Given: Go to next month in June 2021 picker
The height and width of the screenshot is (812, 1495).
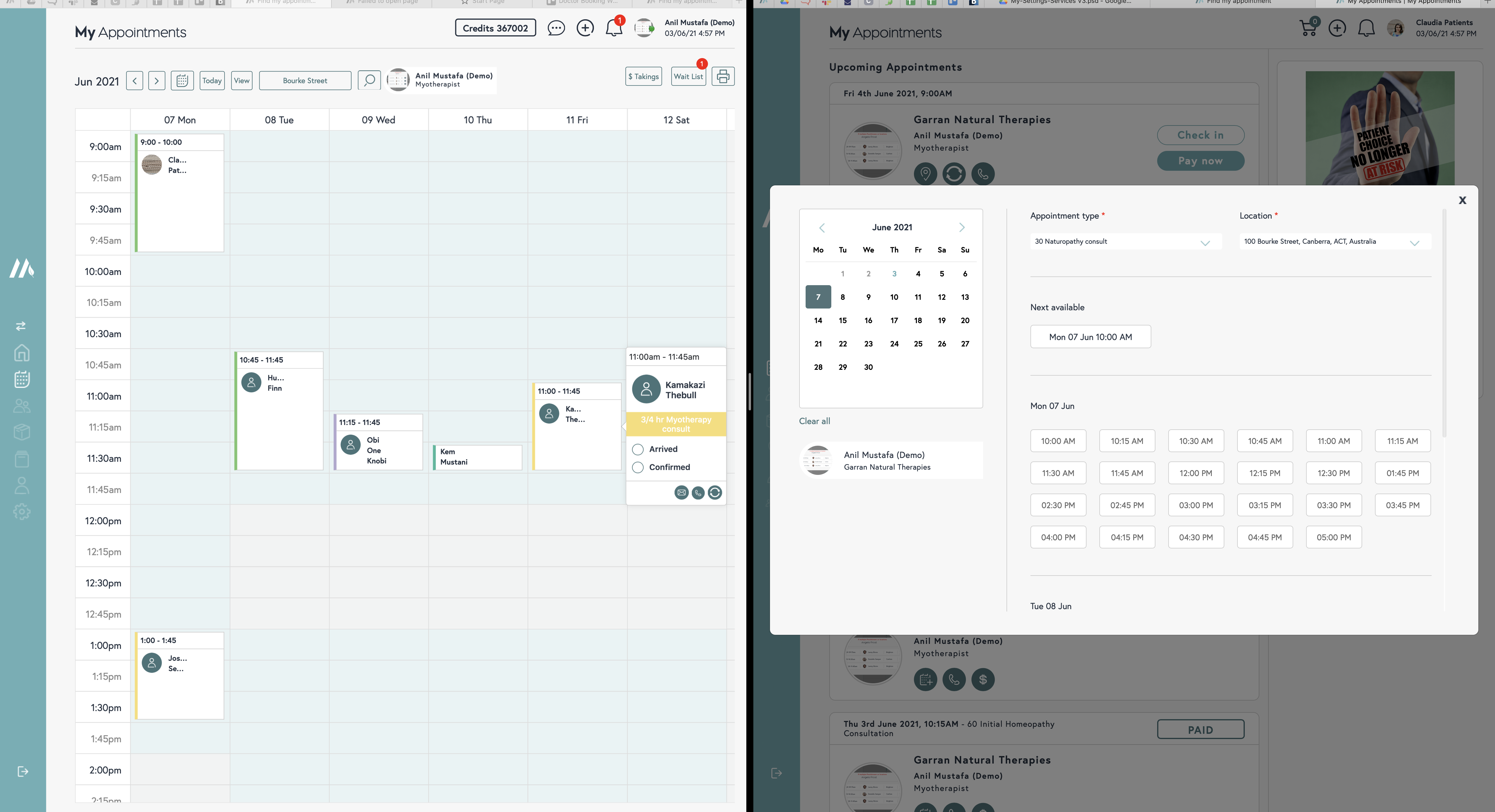Looking at the screenshot, I should tap(961, 227).
